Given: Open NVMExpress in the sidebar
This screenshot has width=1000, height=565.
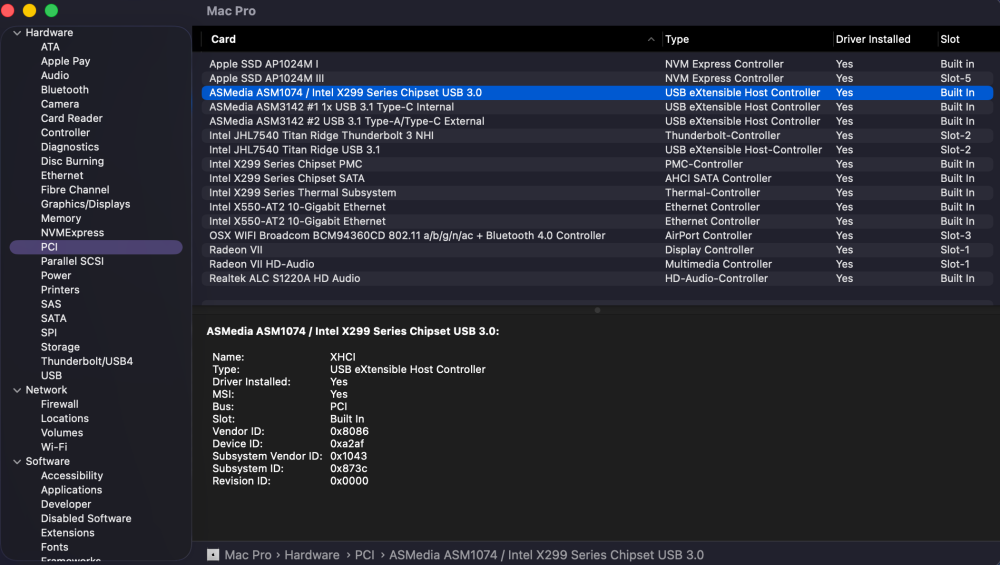Looking at the screenshot, I should [73, 233].
